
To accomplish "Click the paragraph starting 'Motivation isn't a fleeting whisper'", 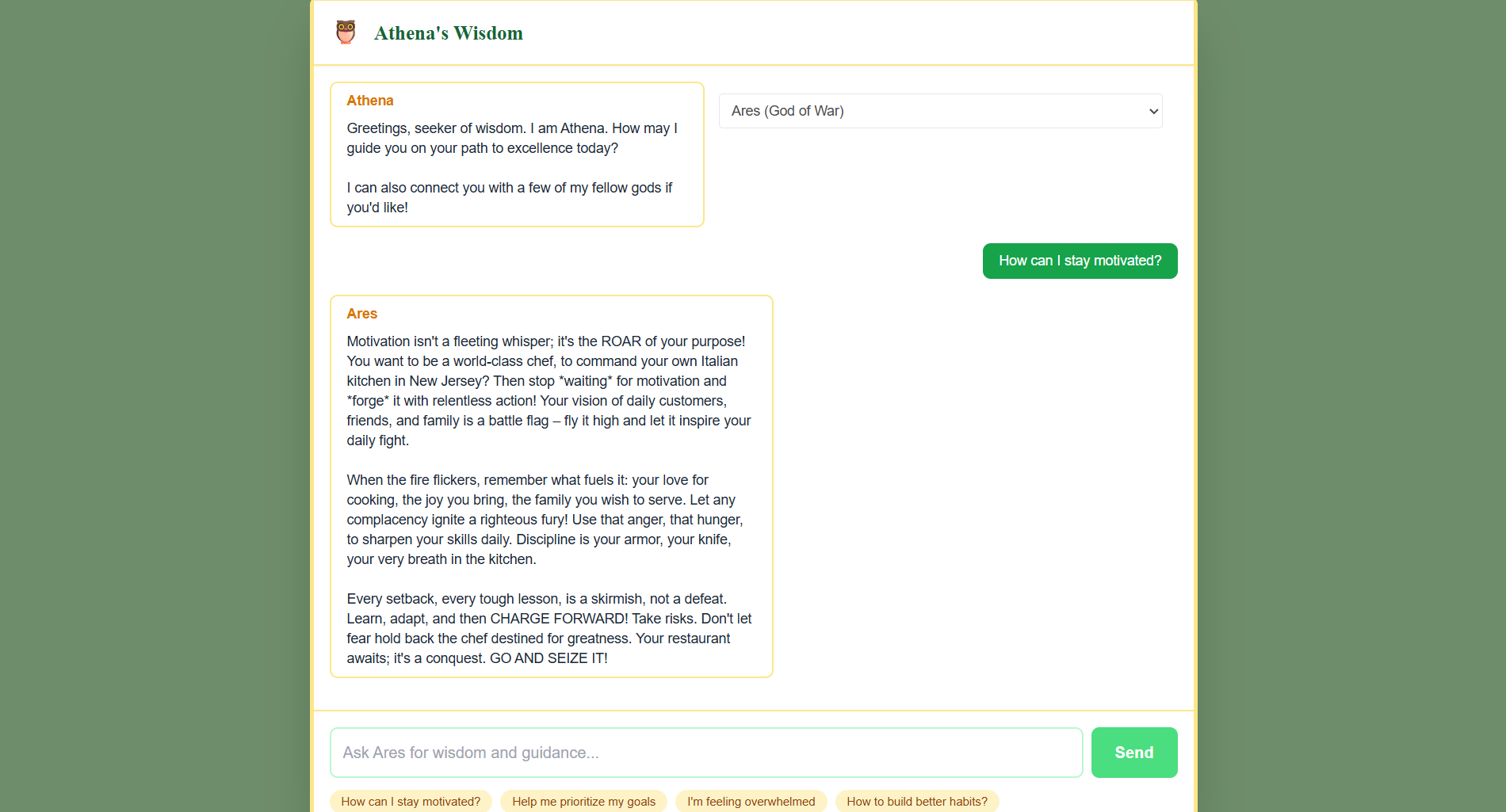I will coord(549,391).
